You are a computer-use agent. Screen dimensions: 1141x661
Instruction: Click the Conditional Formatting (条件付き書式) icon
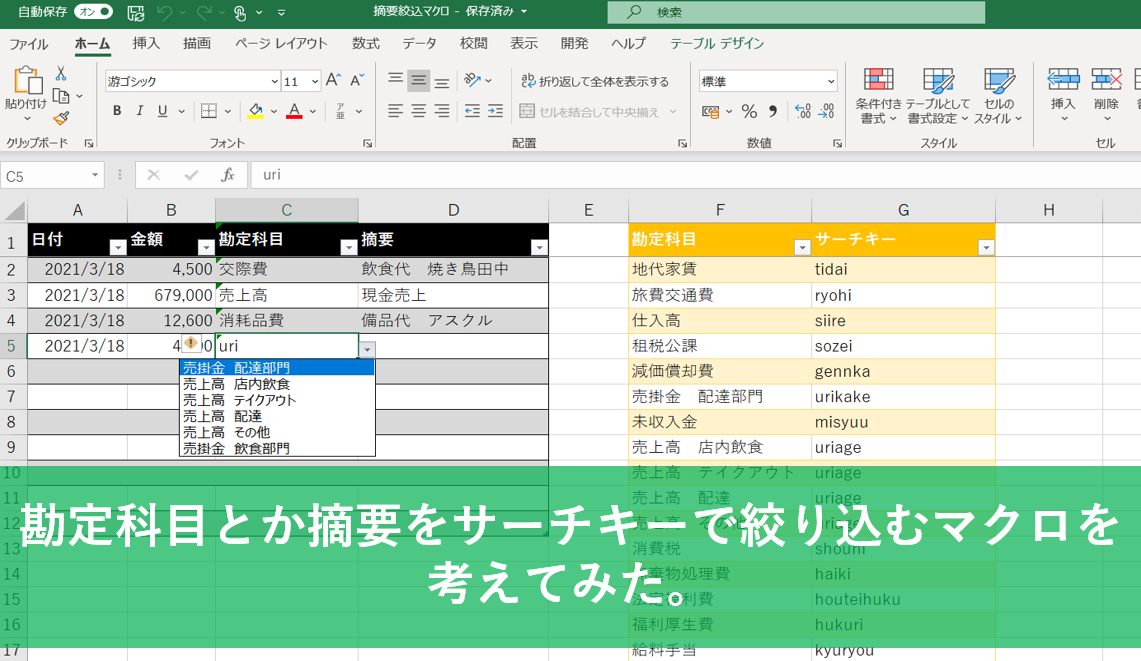click(x=878, y=97)
